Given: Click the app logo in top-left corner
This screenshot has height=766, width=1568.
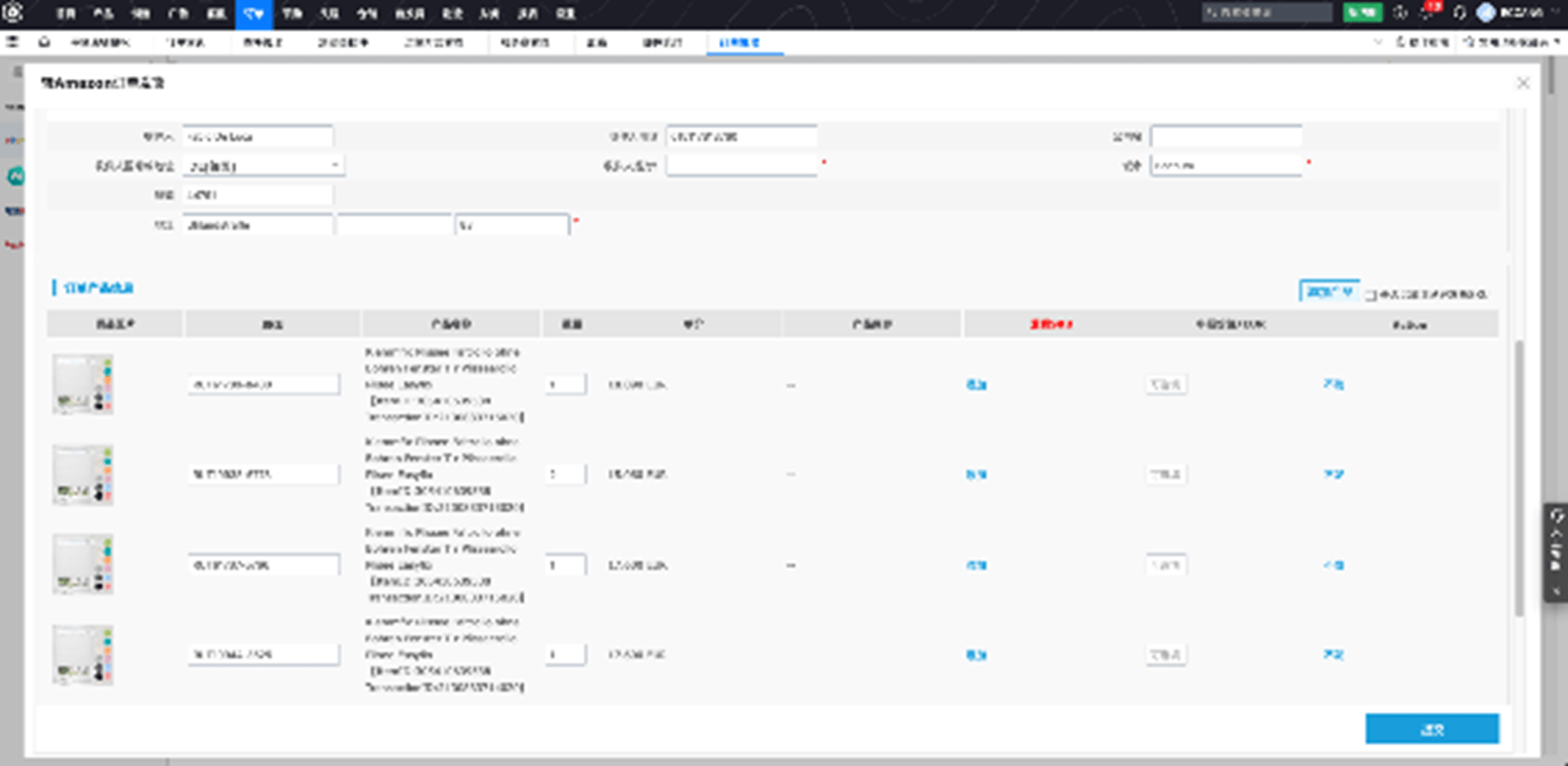Looking at the screenshot, I should pyautogui.click(x=13, y=13).
